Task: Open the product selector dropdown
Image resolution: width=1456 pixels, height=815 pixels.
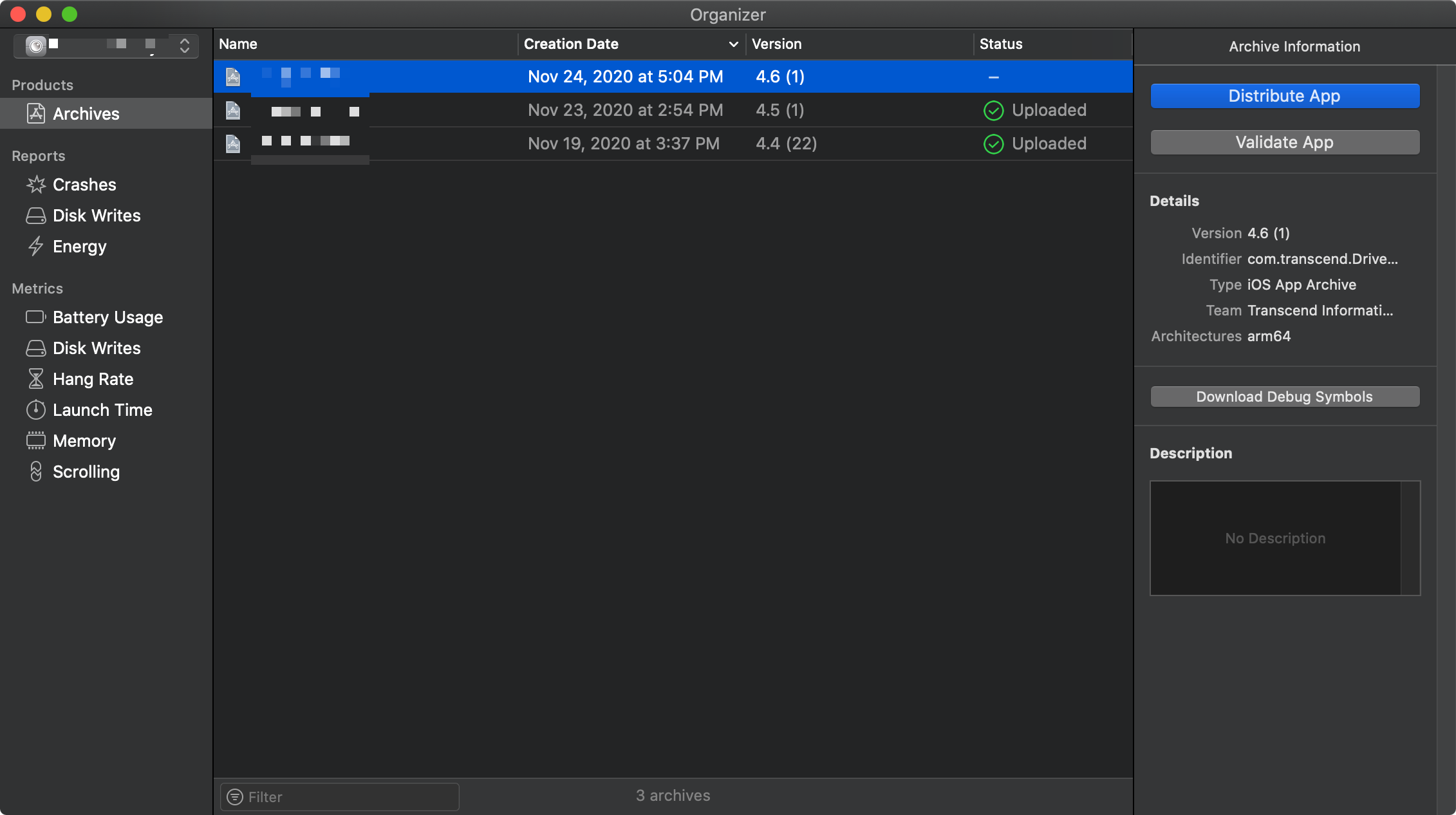Action: pos(106,45)
